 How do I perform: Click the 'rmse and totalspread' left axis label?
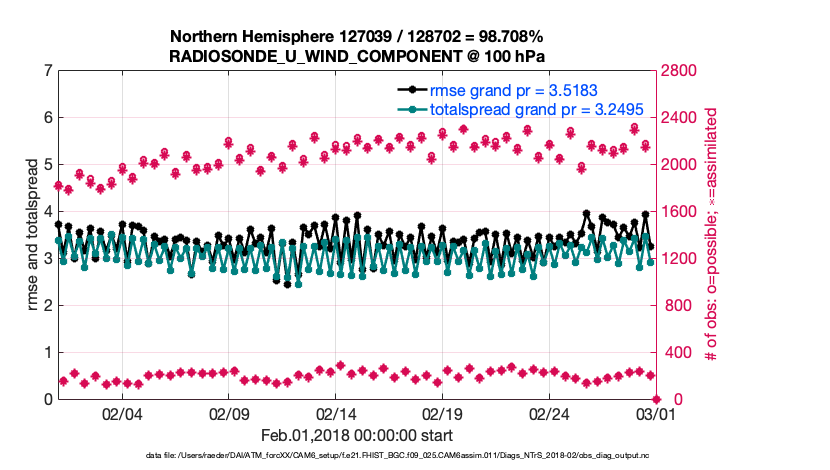click(x=33, y=234)
